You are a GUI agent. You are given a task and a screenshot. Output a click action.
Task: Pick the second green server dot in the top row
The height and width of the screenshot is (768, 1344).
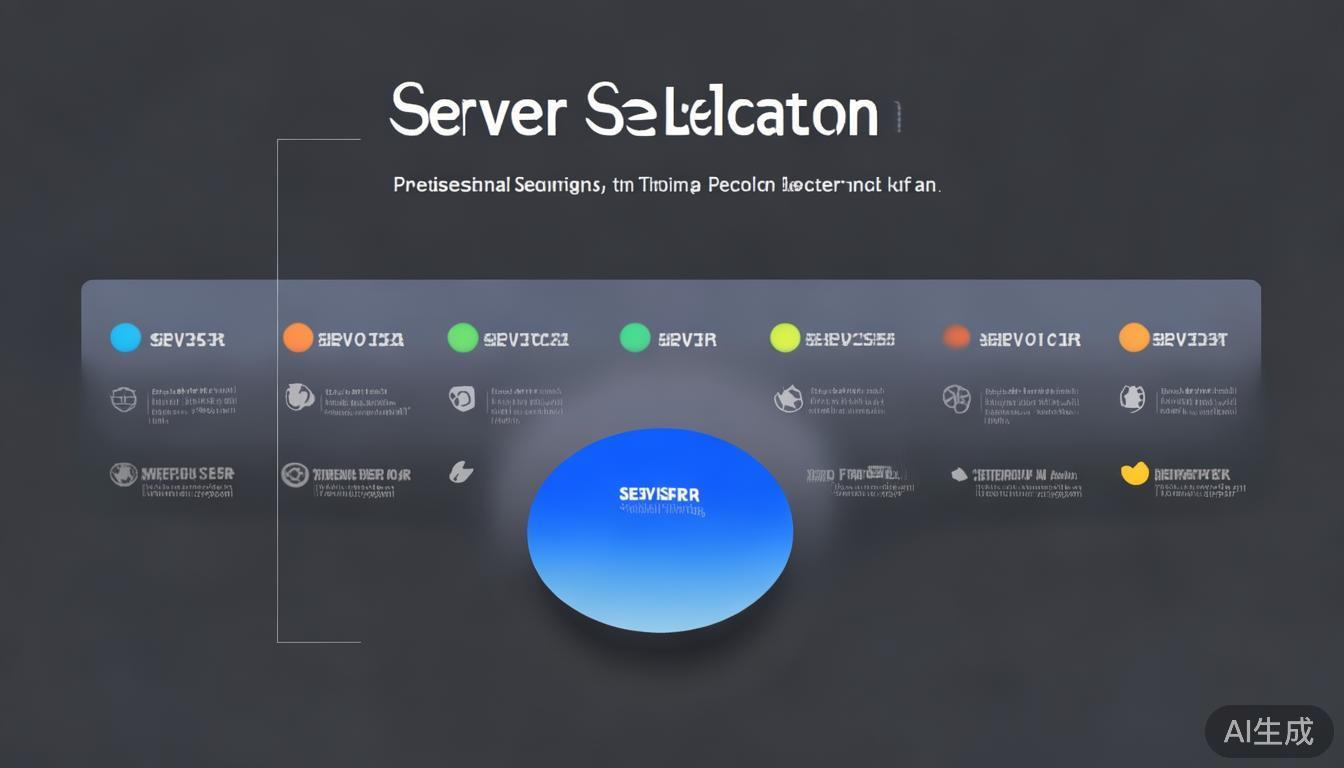pos(635,338)
